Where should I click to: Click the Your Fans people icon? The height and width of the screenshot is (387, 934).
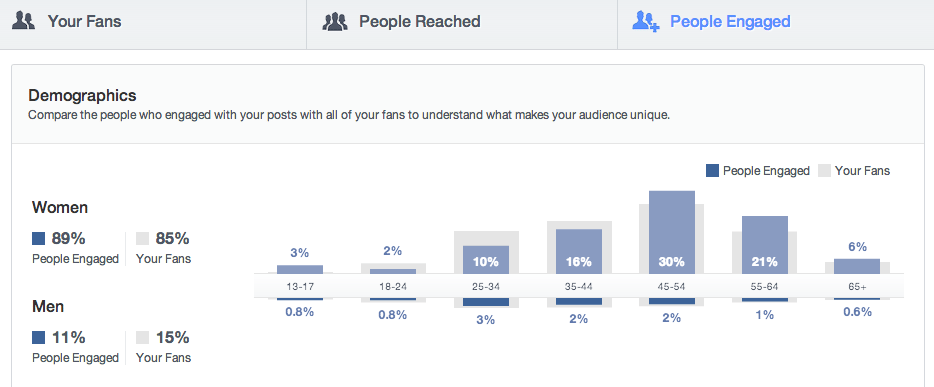(x=23, y=22)
